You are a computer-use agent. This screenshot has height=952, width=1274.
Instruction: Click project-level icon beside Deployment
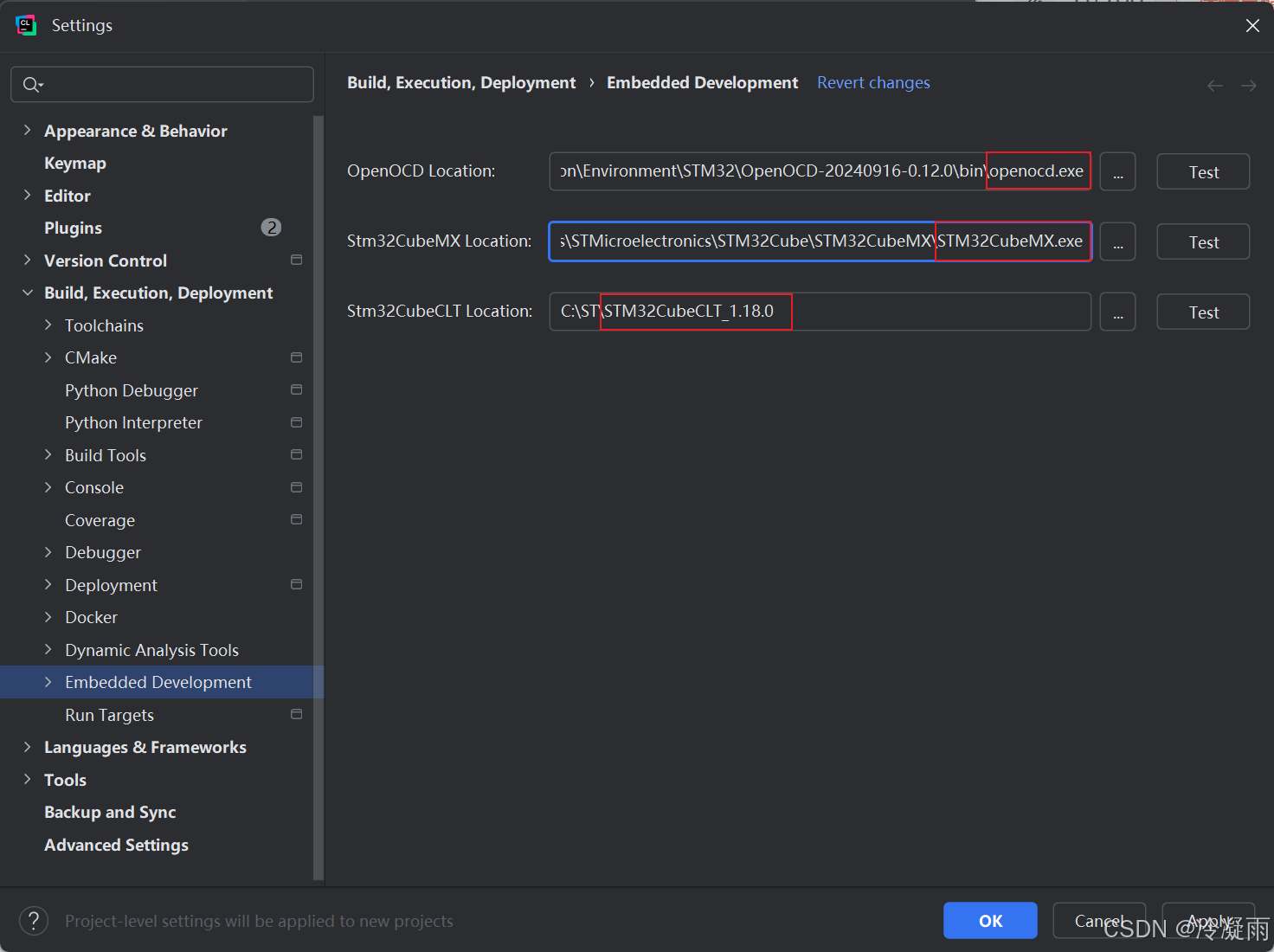click(x=297, y=584)
